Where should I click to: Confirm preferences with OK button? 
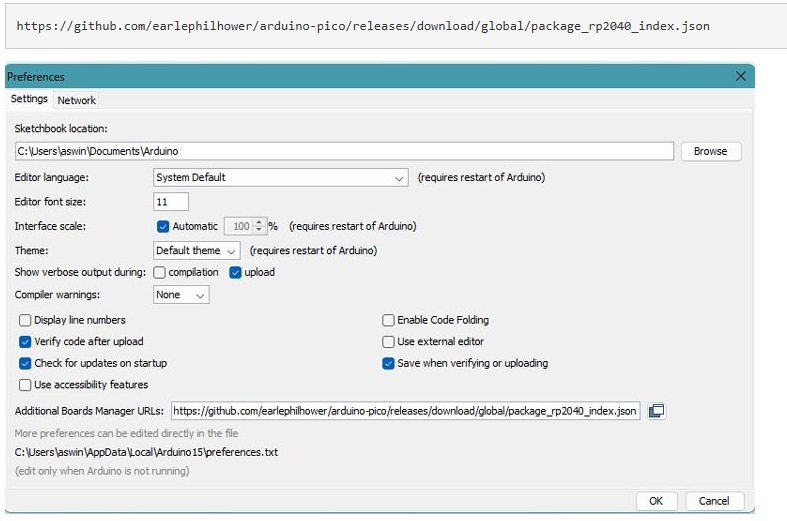point(656,500)
